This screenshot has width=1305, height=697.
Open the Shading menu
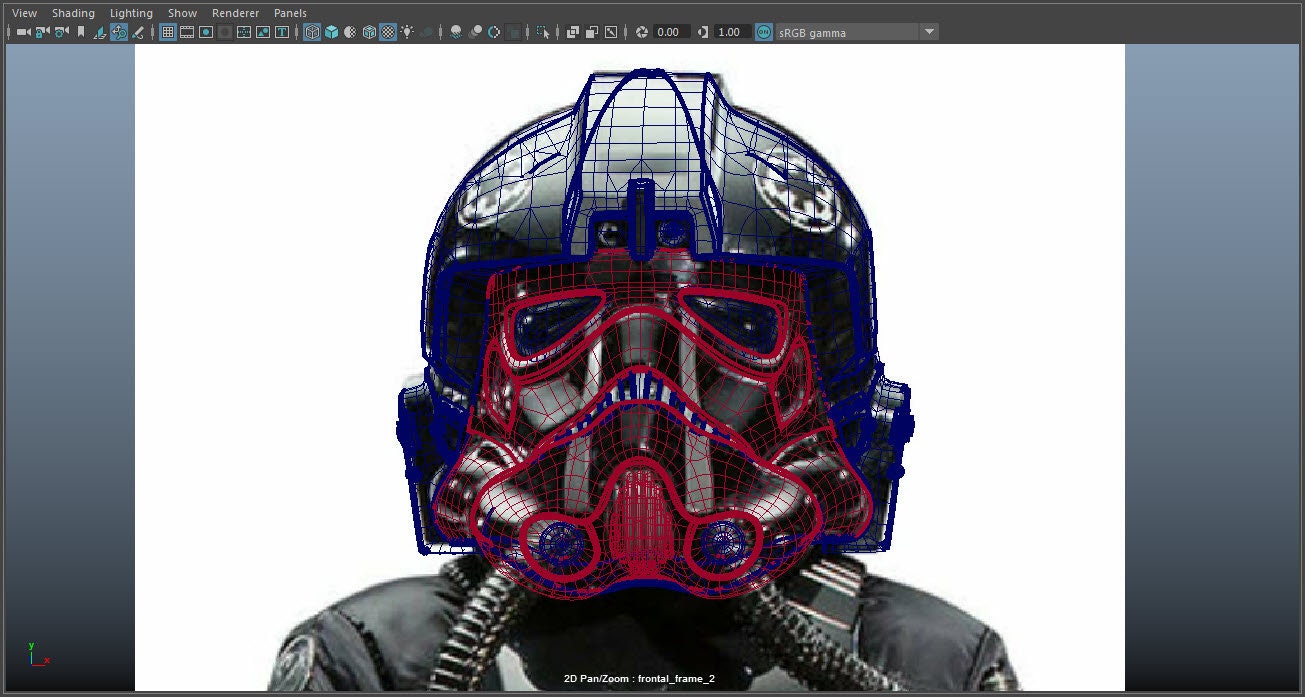tap(73, 13)
